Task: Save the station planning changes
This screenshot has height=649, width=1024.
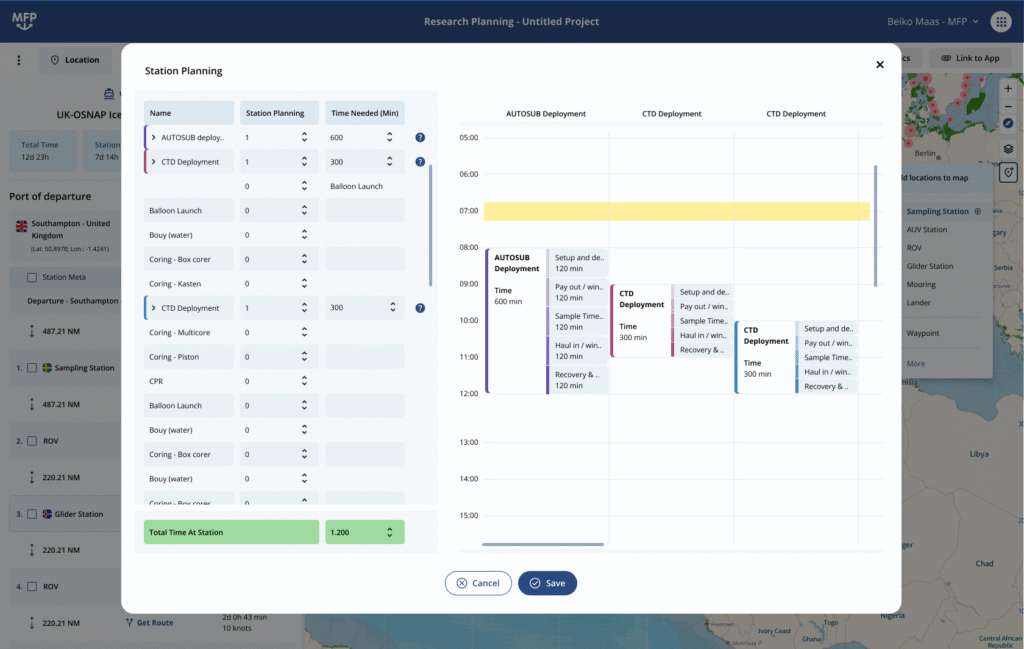Action: point(547,583)
